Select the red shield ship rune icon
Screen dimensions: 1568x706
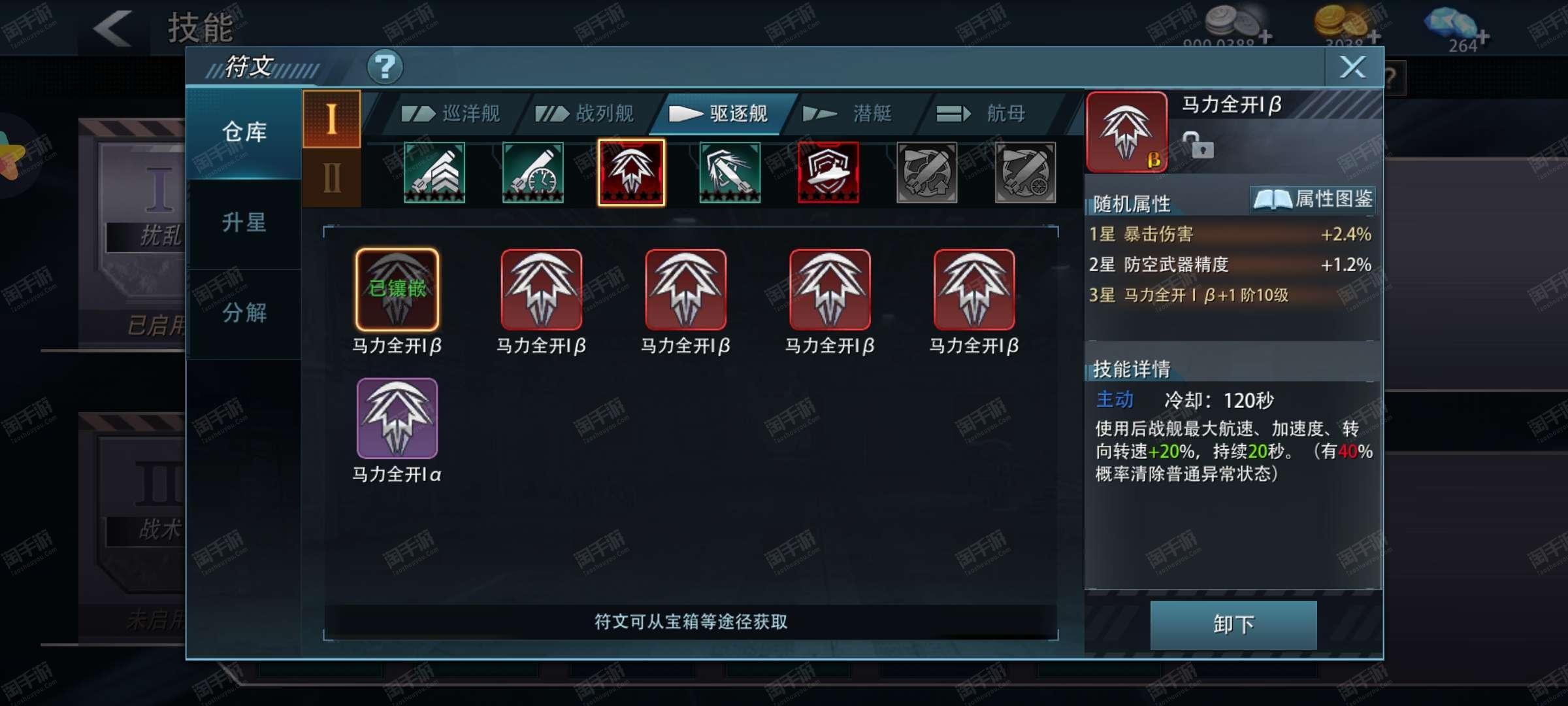pyautogui.click(x=828, y=173)
